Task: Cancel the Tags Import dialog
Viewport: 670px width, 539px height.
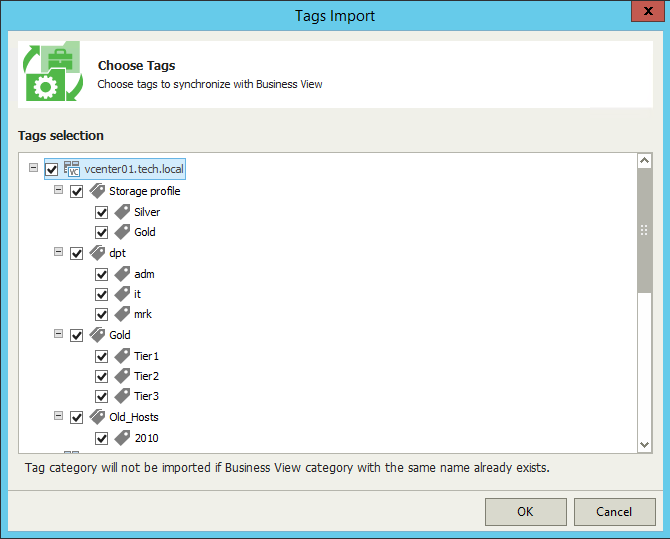Action: point(614,512)
